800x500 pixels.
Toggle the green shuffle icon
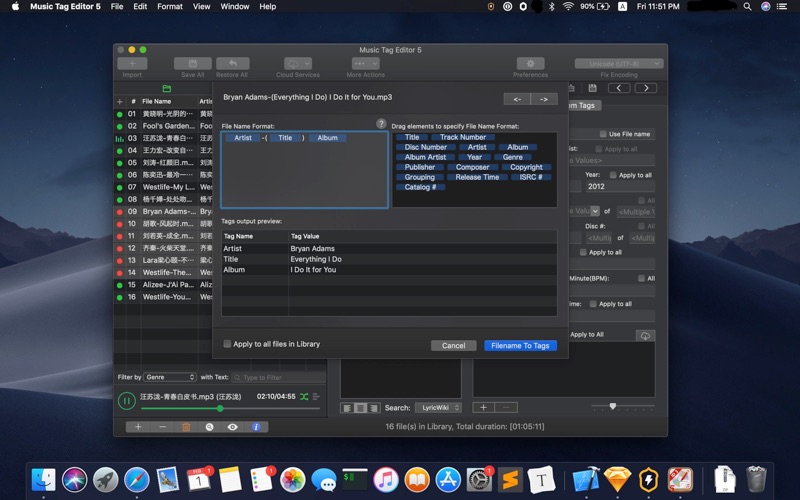(x=304, y=397)
